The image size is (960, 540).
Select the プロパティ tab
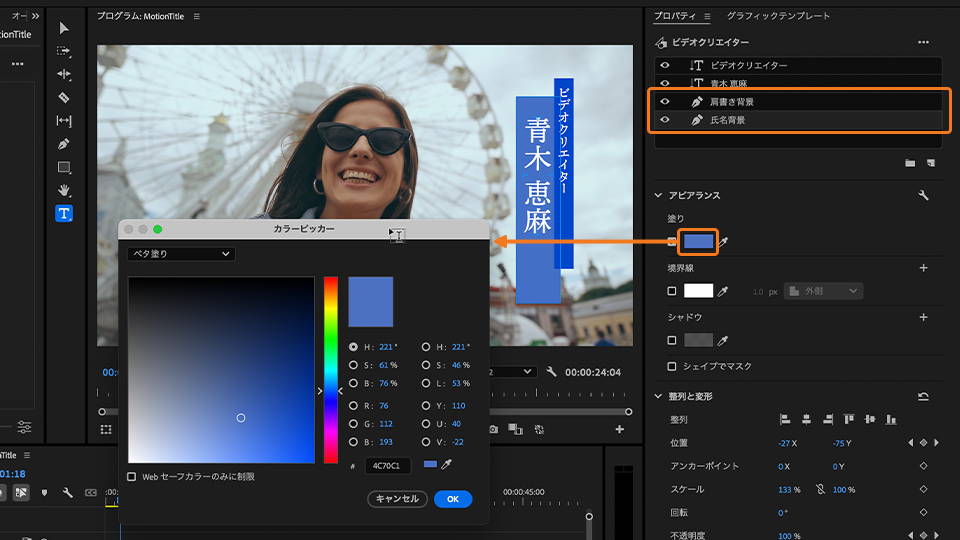pyautogui.click(x=675, y=16)
